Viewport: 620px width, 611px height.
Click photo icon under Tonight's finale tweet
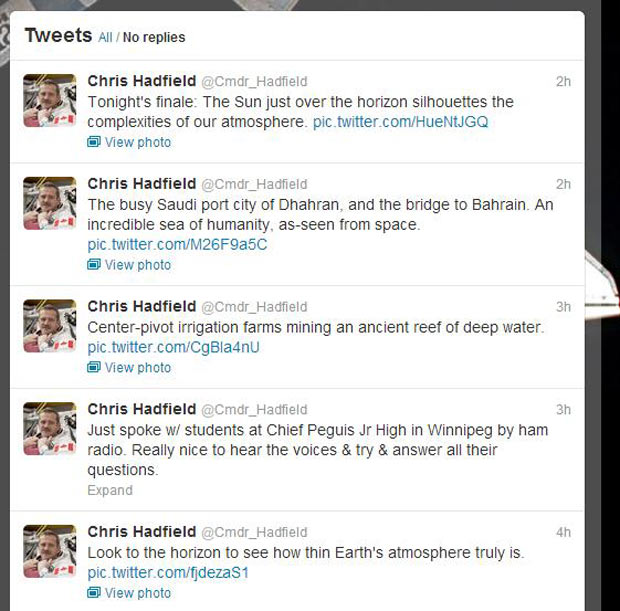click(x=94, y=142)
